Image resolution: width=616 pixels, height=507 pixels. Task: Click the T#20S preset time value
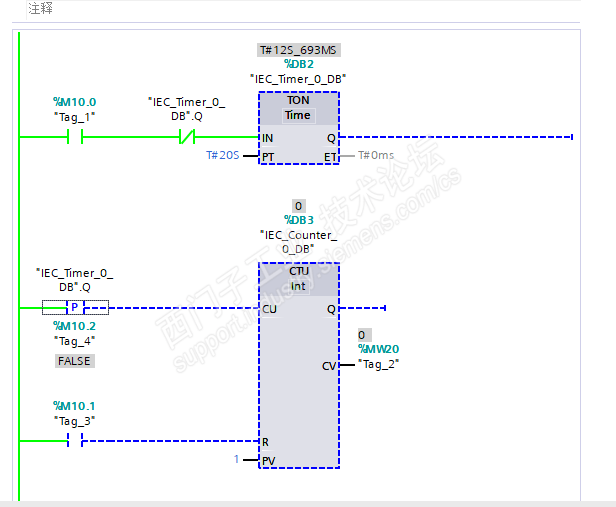tap(223, 156)
